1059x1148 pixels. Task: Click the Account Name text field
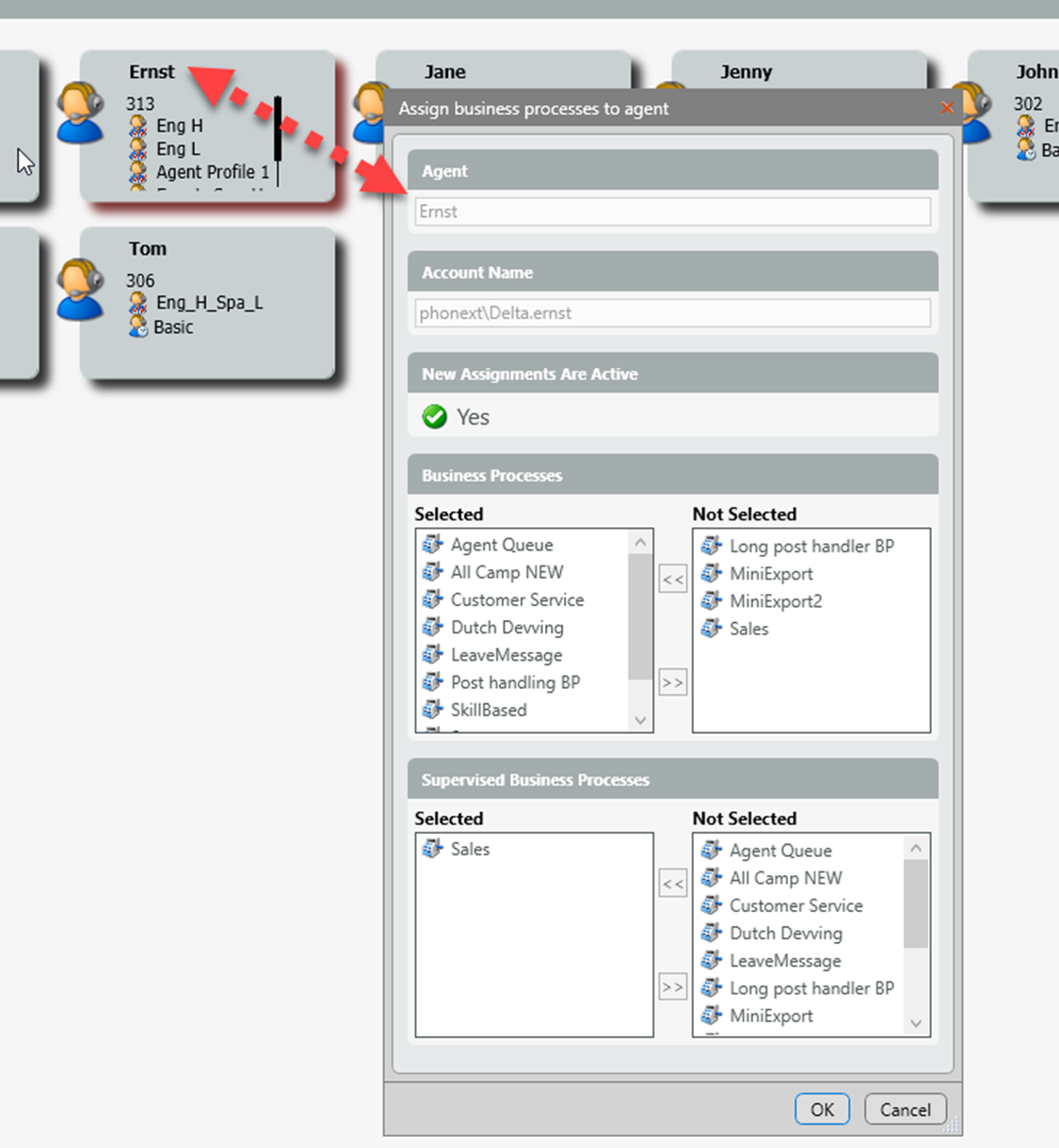(x=672, y=313)
